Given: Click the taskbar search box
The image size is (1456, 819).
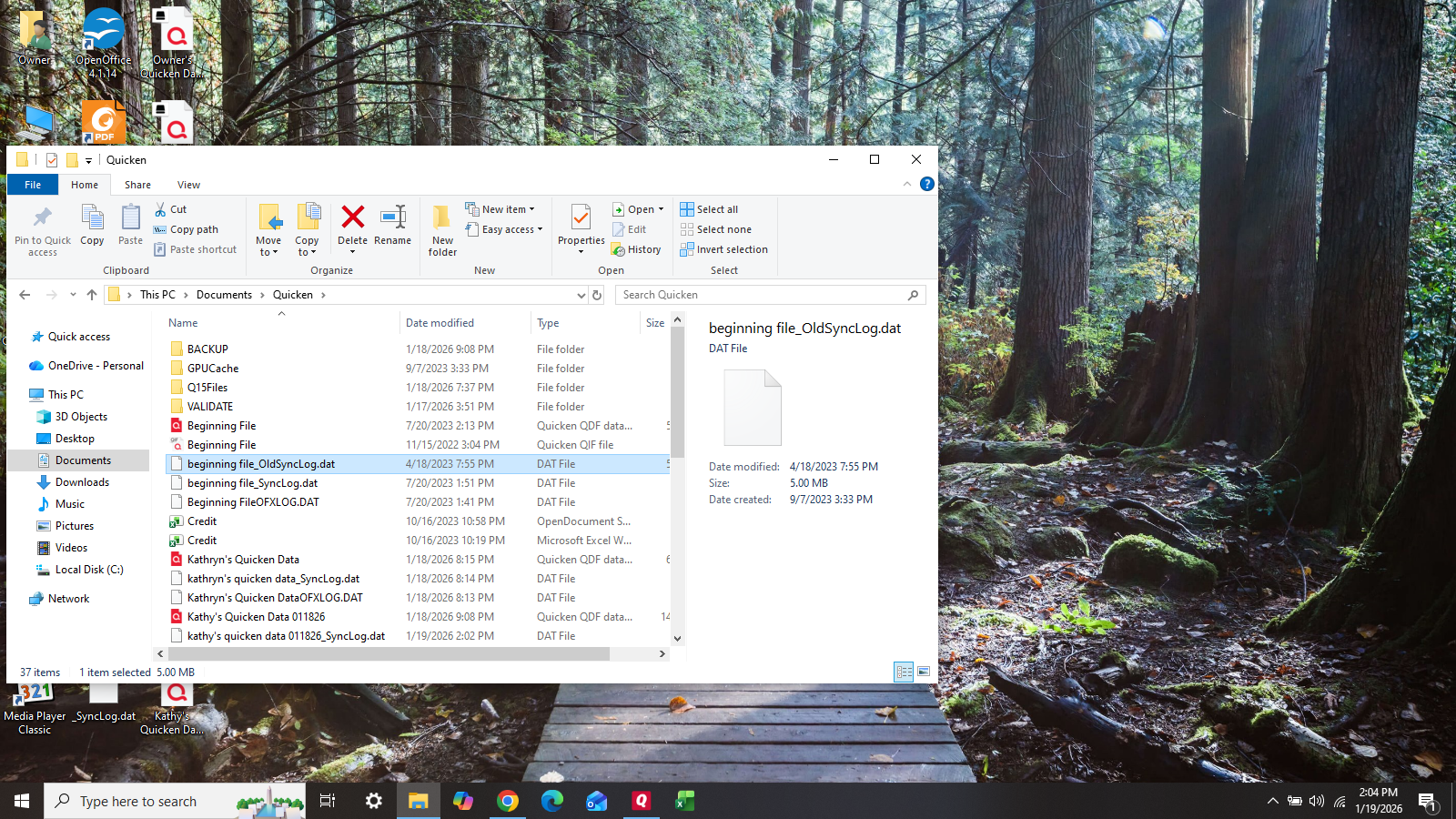Looking at the screenshot, I should [175, 801].
